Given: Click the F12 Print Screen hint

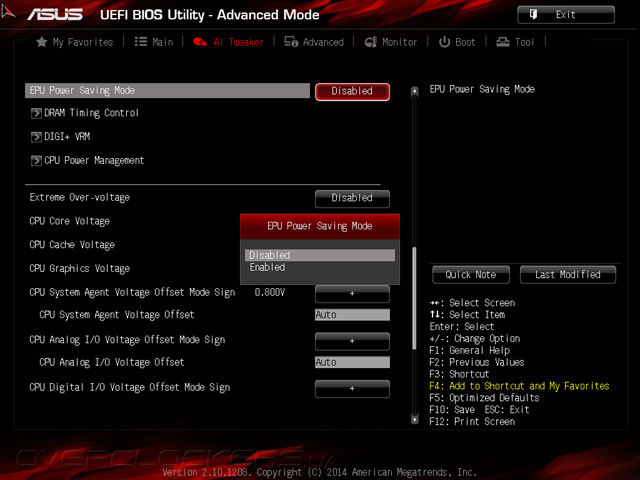Looking at the screenshot, I should pos(472,422).
